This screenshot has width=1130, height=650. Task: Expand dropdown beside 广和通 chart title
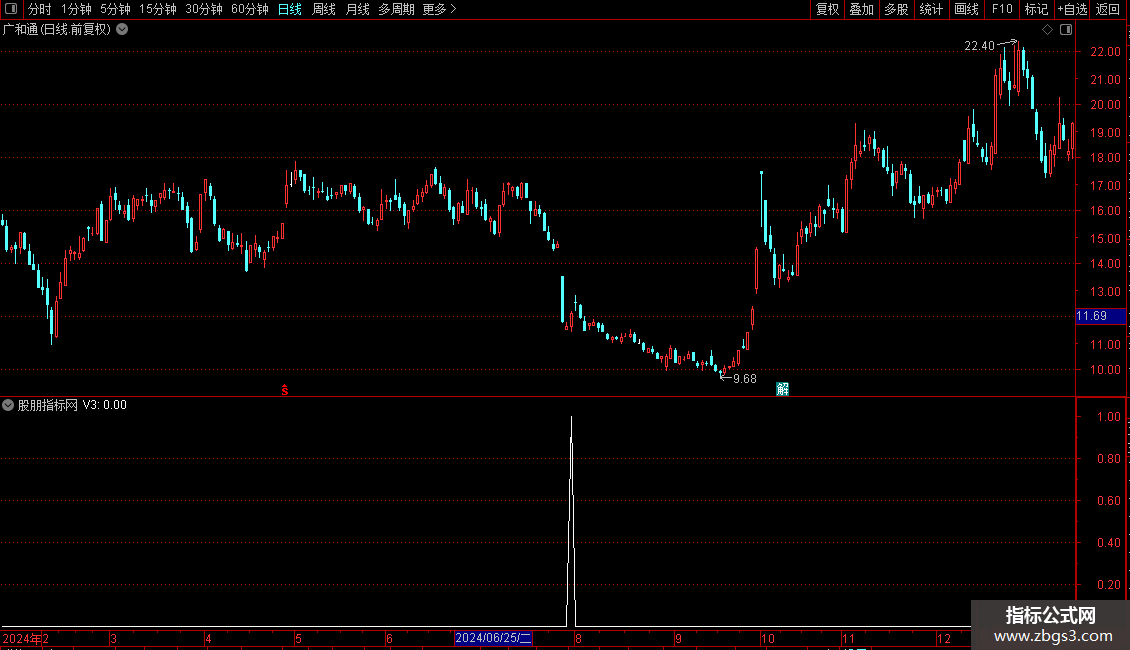[x=123, y=29]
